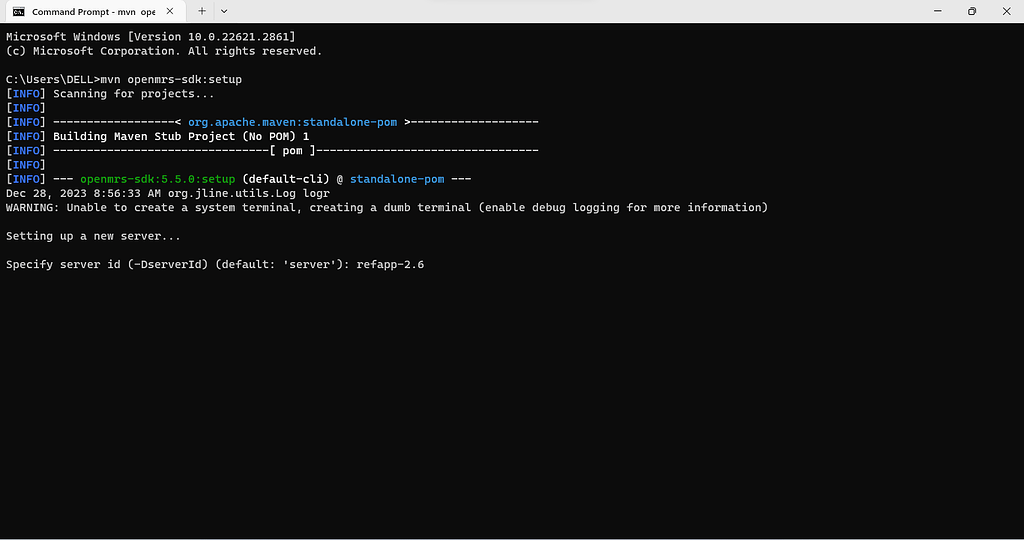1024x540 pixels.
Task: Click the WARNING: label in the output
Action: pyautogui.click(x=33, y=208)
